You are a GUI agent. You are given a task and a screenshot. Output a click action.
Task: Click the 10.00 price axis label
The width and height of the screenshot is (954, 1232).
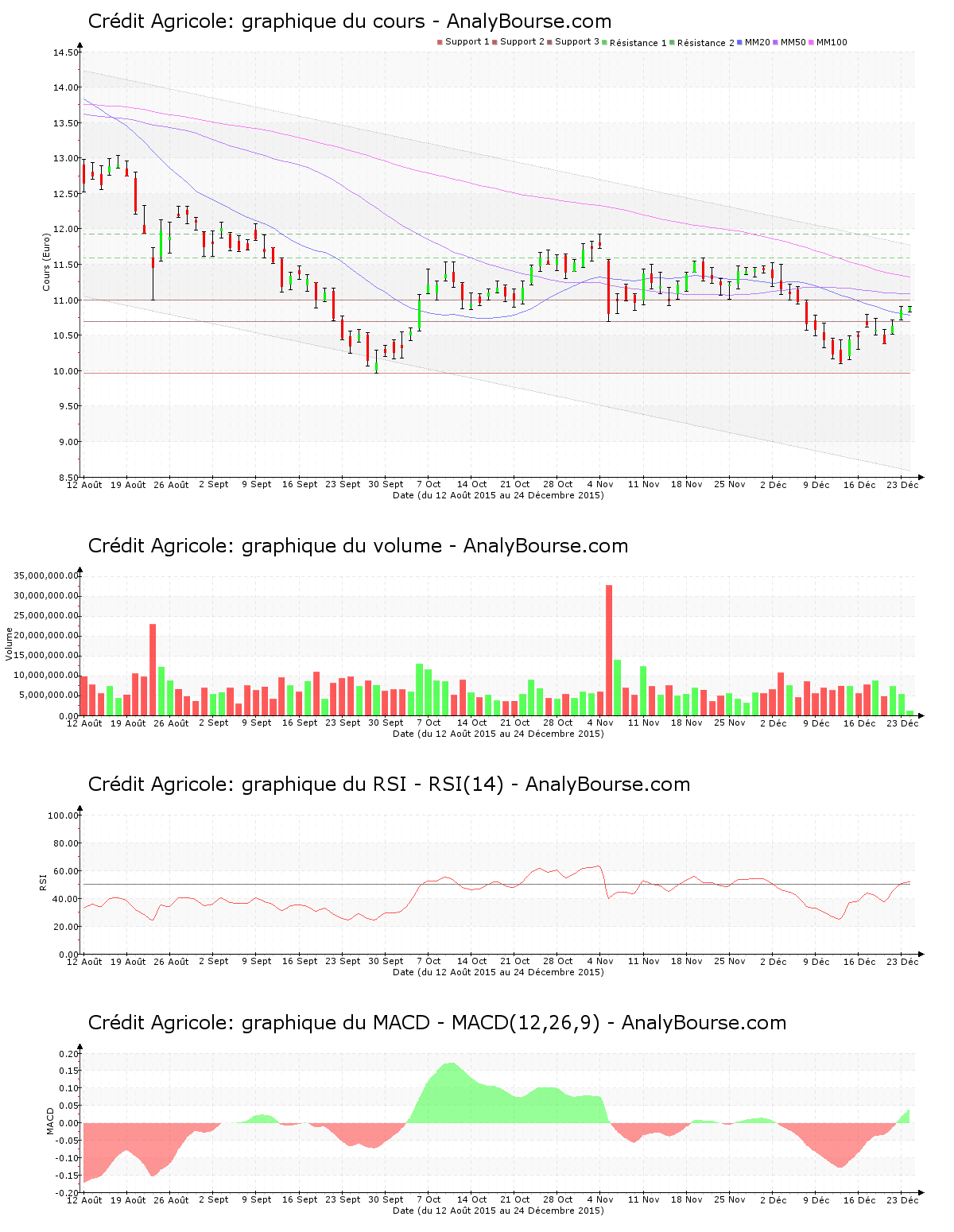point(66,371)
